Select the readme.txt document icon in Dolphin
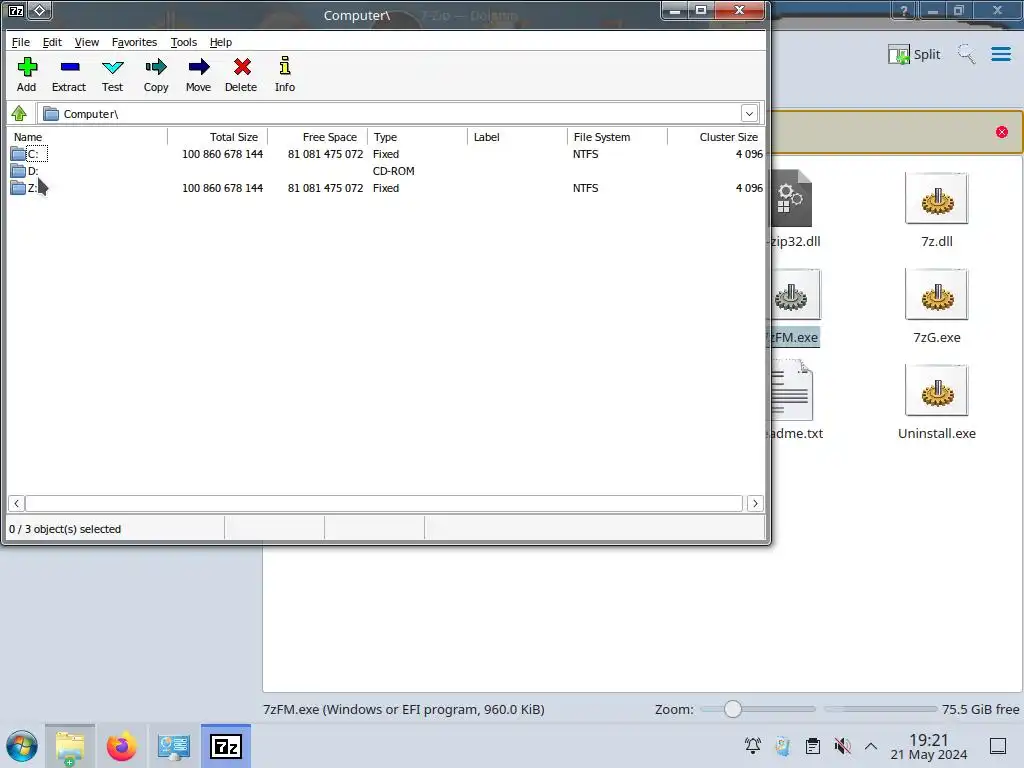 [792, 391]
